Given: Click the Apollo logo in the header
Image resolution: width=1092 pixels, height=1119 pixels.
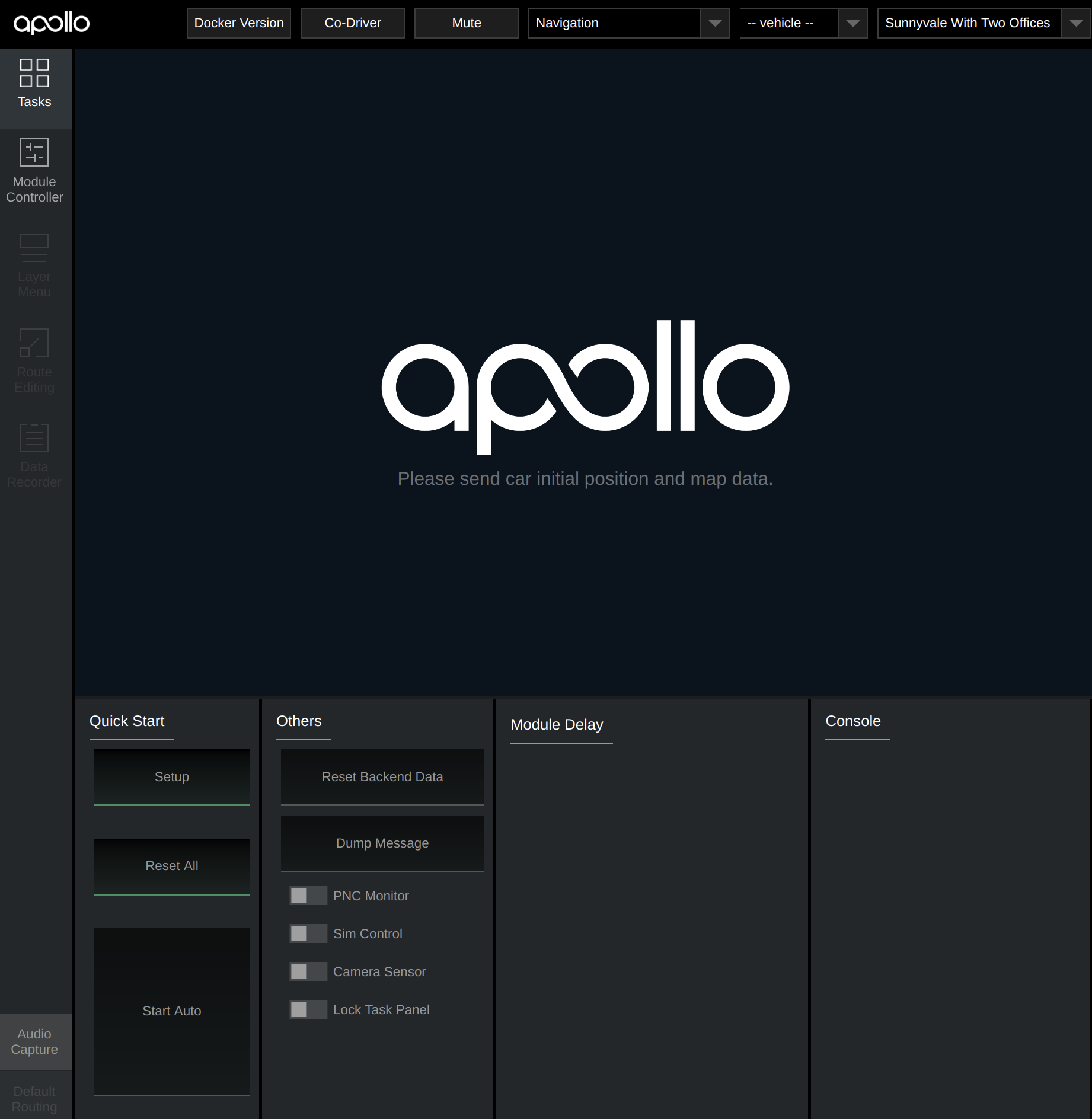Looking at the screenshot, I should (52, 24).
